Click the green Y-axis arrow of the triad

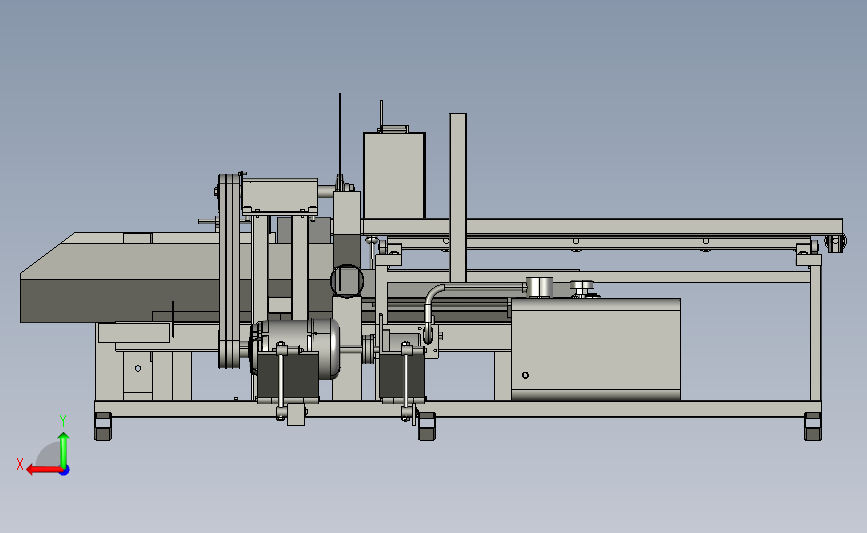click(x=64, y=450)
